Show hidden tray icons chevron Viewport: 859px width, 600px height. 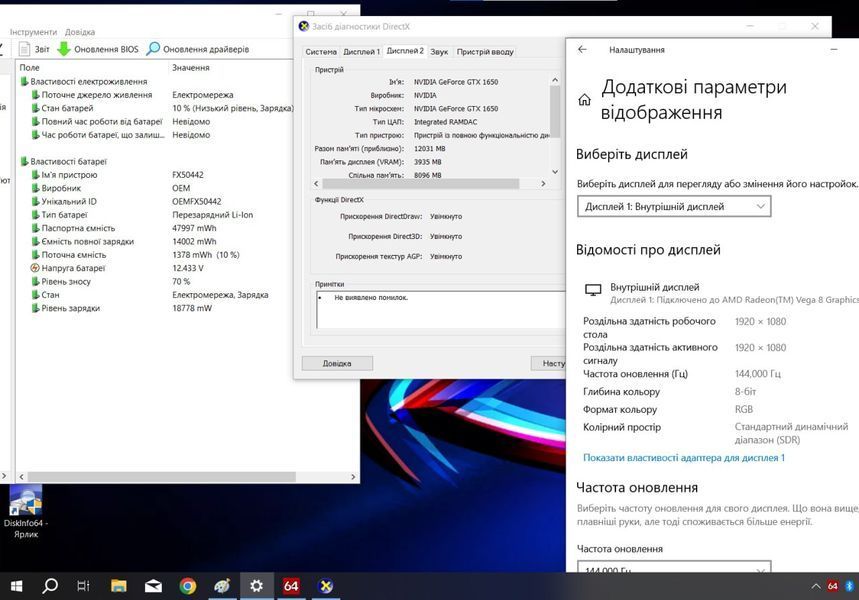816,586
